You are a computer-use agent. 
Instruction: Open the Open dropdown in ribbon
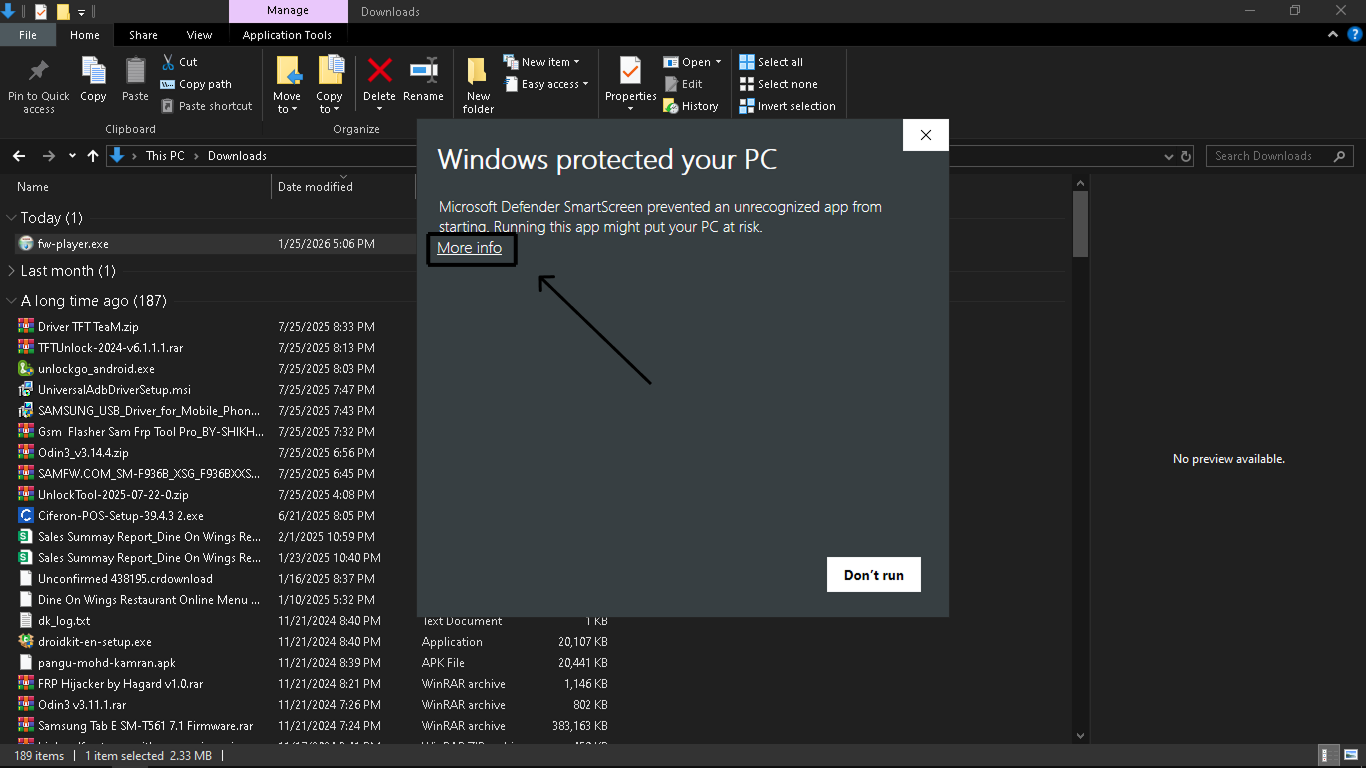(x=692, y=62)
